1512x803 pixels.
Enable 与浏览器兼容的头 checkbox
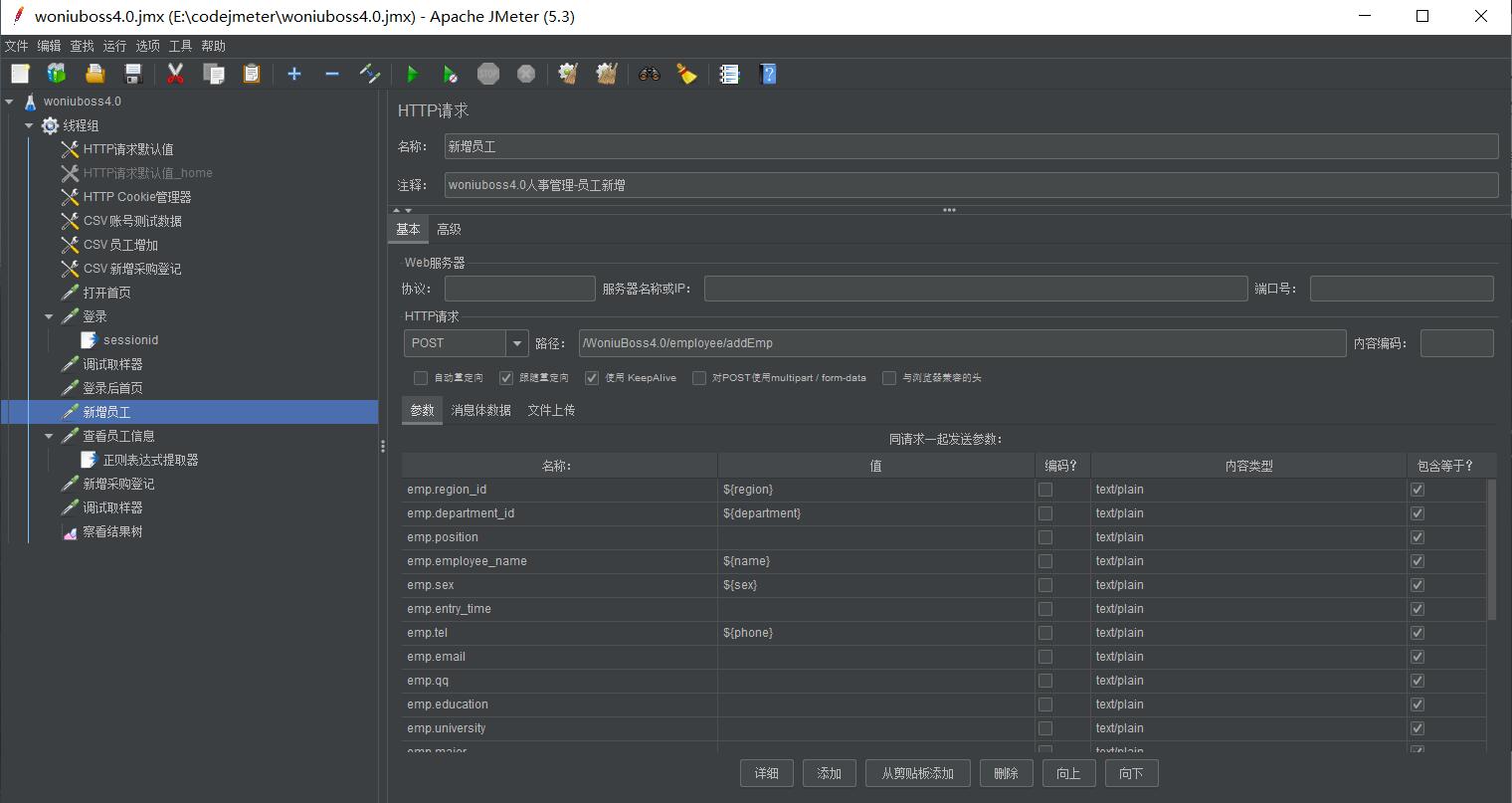[889, 378]
